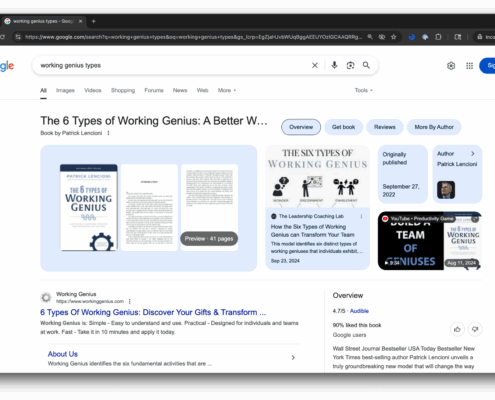
Task: Dislike this book with thumbs down
Action: 475,329
